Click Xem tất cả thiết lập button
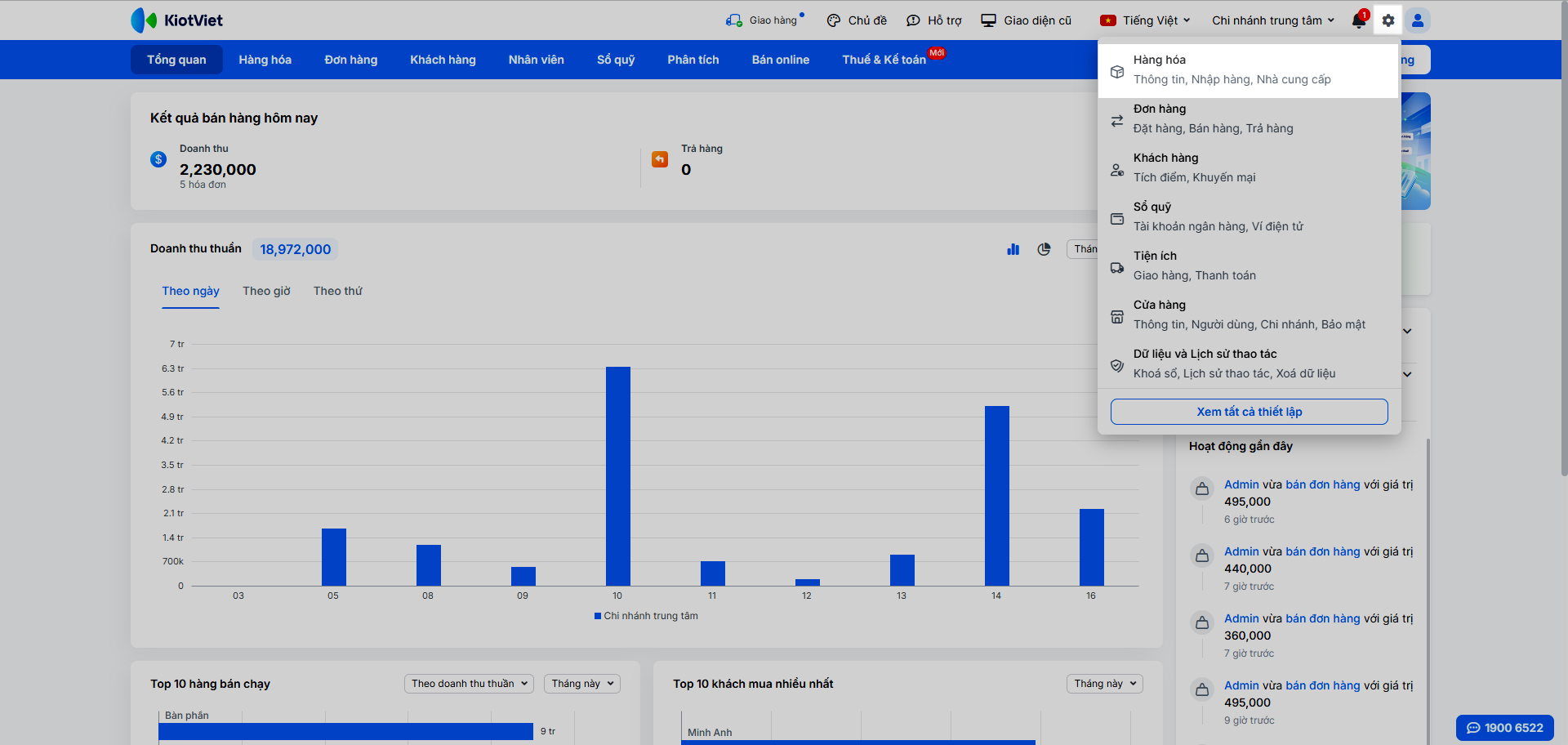 click(x=1249, y=412)
